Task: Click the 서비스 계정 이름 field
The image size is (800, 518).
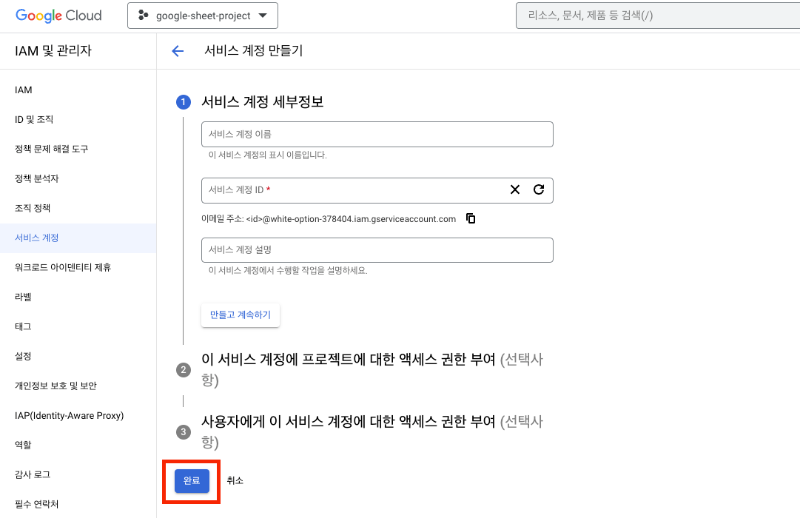Action: [377, 134]
